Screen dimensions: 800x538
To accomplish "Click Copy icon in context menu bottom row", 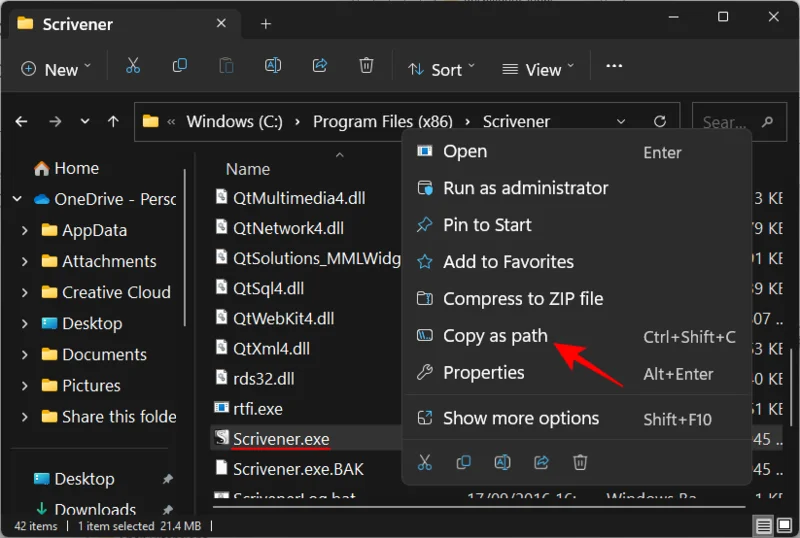I will click(463, 462).
